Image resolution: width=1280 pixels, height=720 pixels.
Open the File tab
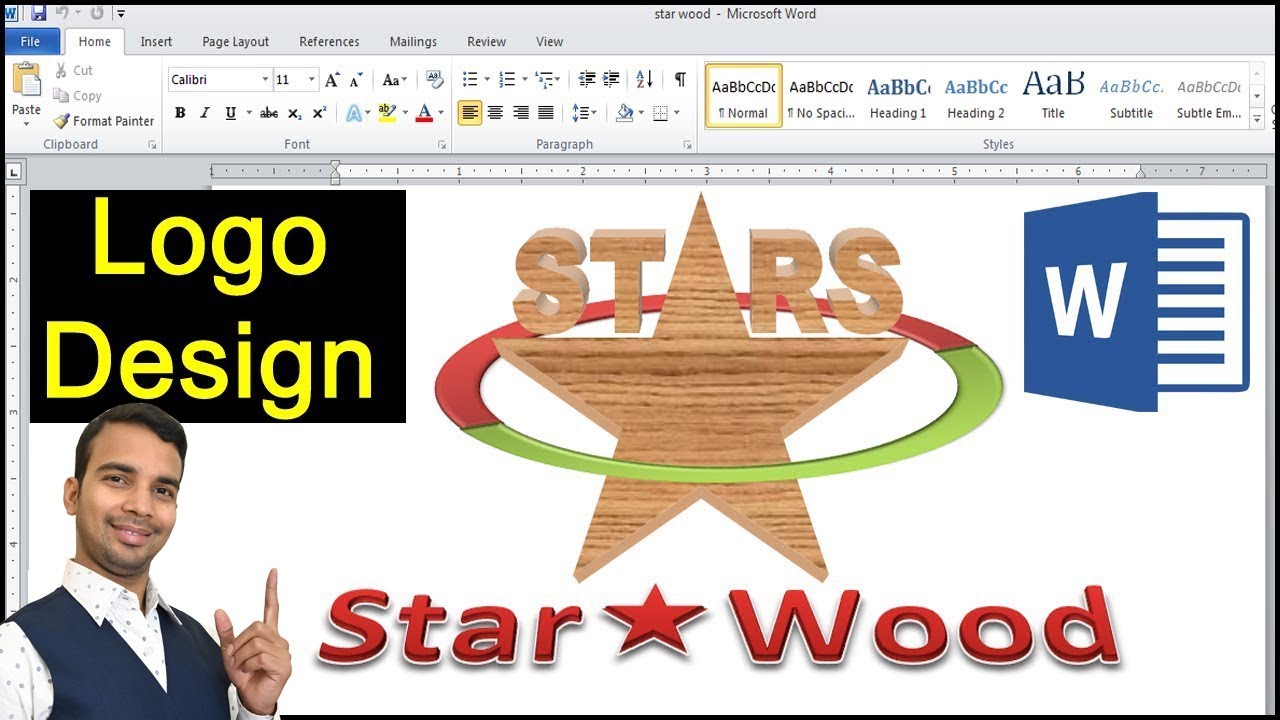pyautogui.click(x=31, y=42)
